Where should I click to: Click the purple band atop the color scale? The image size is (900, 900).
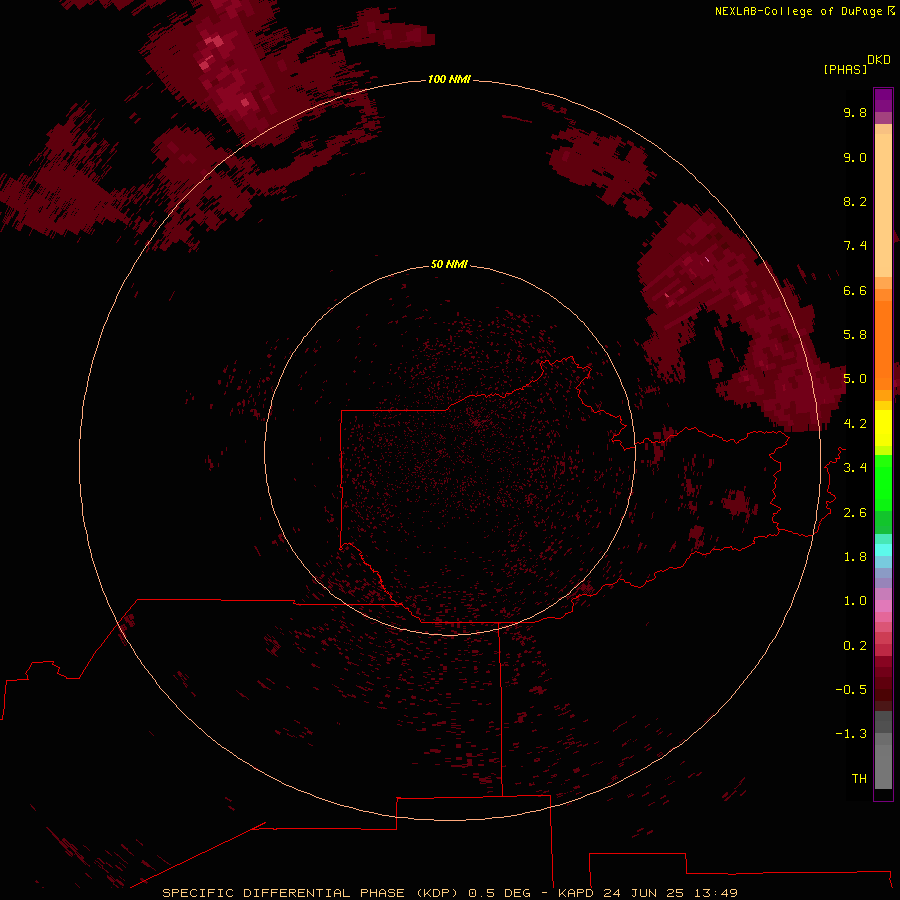click(883, 100)
